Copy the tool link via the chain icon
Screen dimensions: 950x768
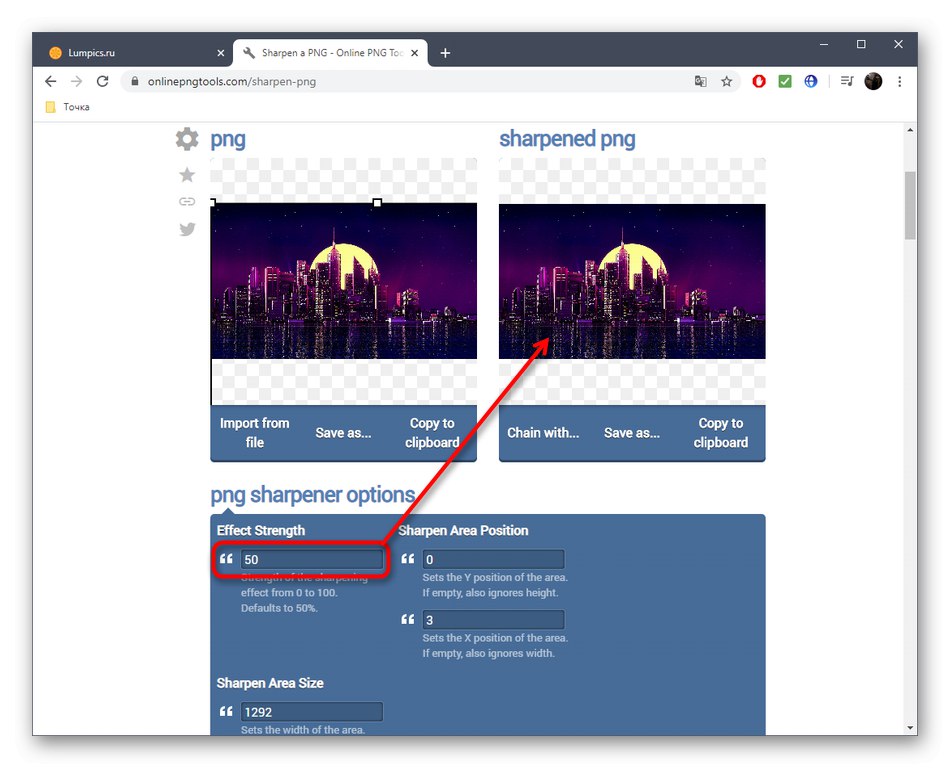[x=186, y=201]
